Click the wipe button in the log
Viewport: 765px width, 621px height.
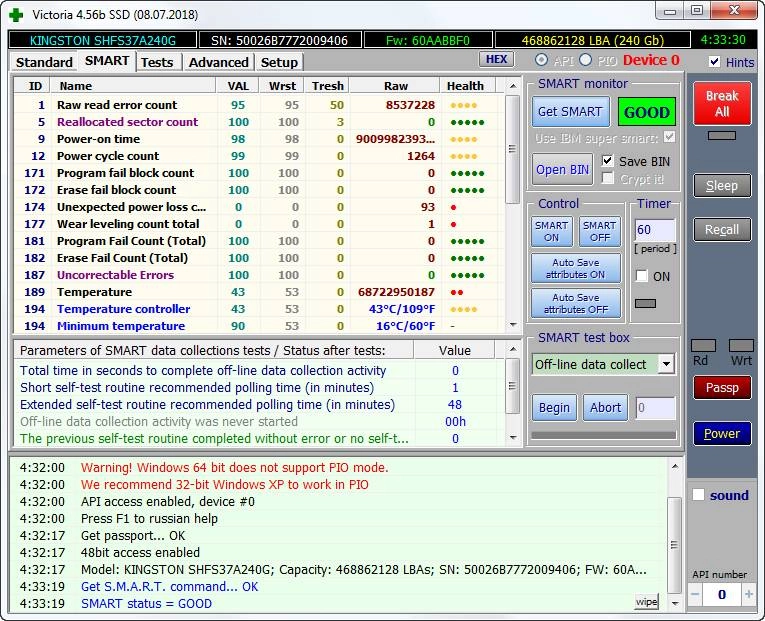646,601
